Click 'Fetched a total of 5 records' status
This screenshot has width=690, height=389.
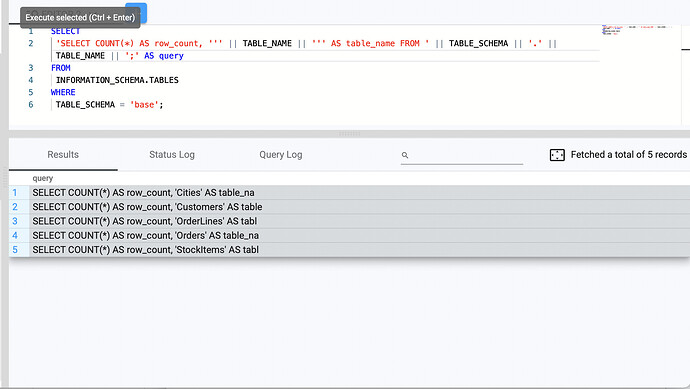628,154
